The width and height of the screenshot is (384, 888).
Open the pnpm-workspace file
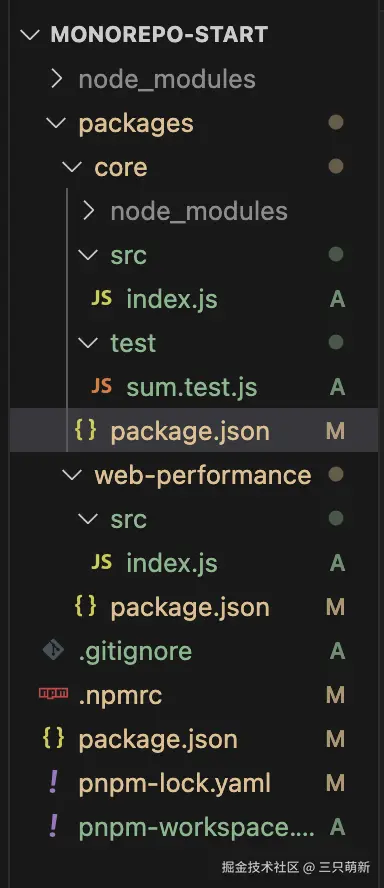(197, 827)
